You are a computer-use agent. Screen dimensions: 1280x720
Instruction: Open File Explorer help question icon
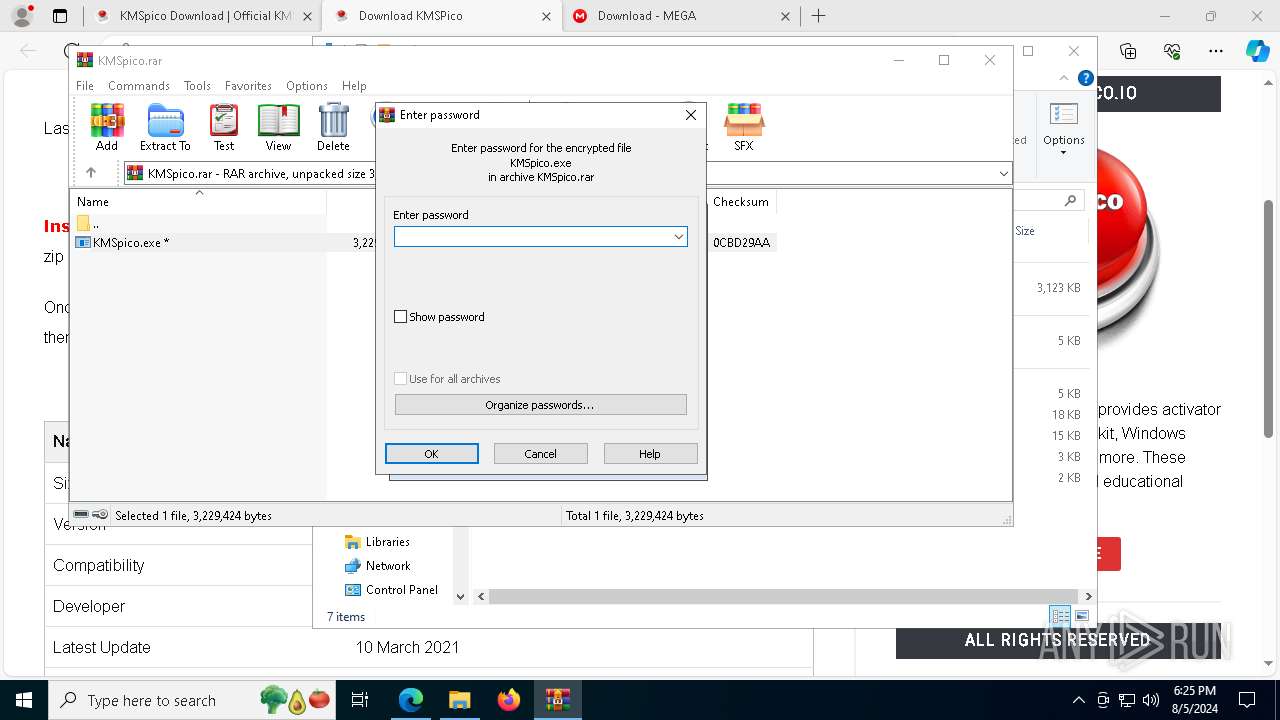click(1085, 78)
